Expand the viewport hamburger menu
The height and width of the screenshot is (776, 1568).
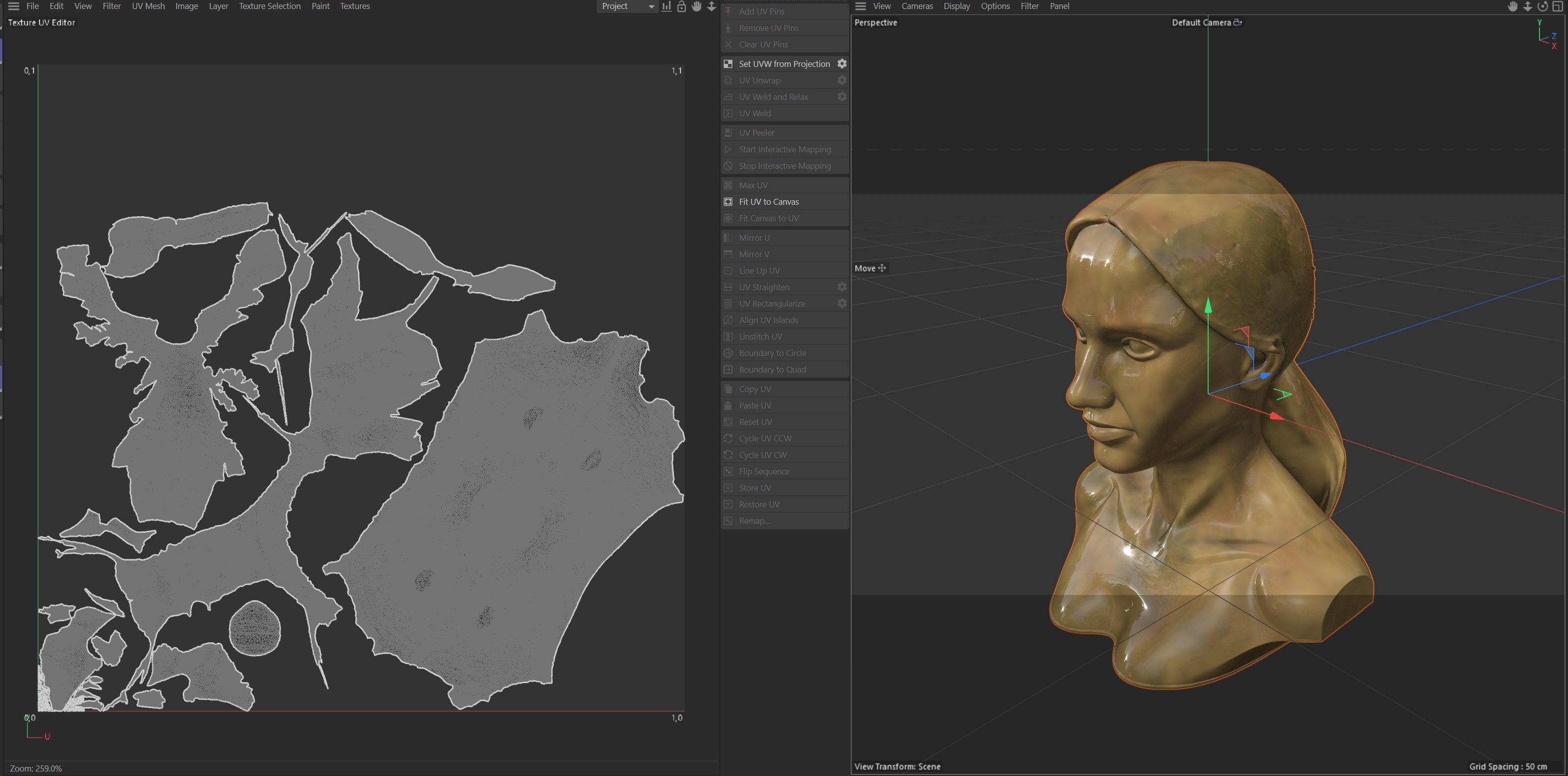(x=861, y=6)
